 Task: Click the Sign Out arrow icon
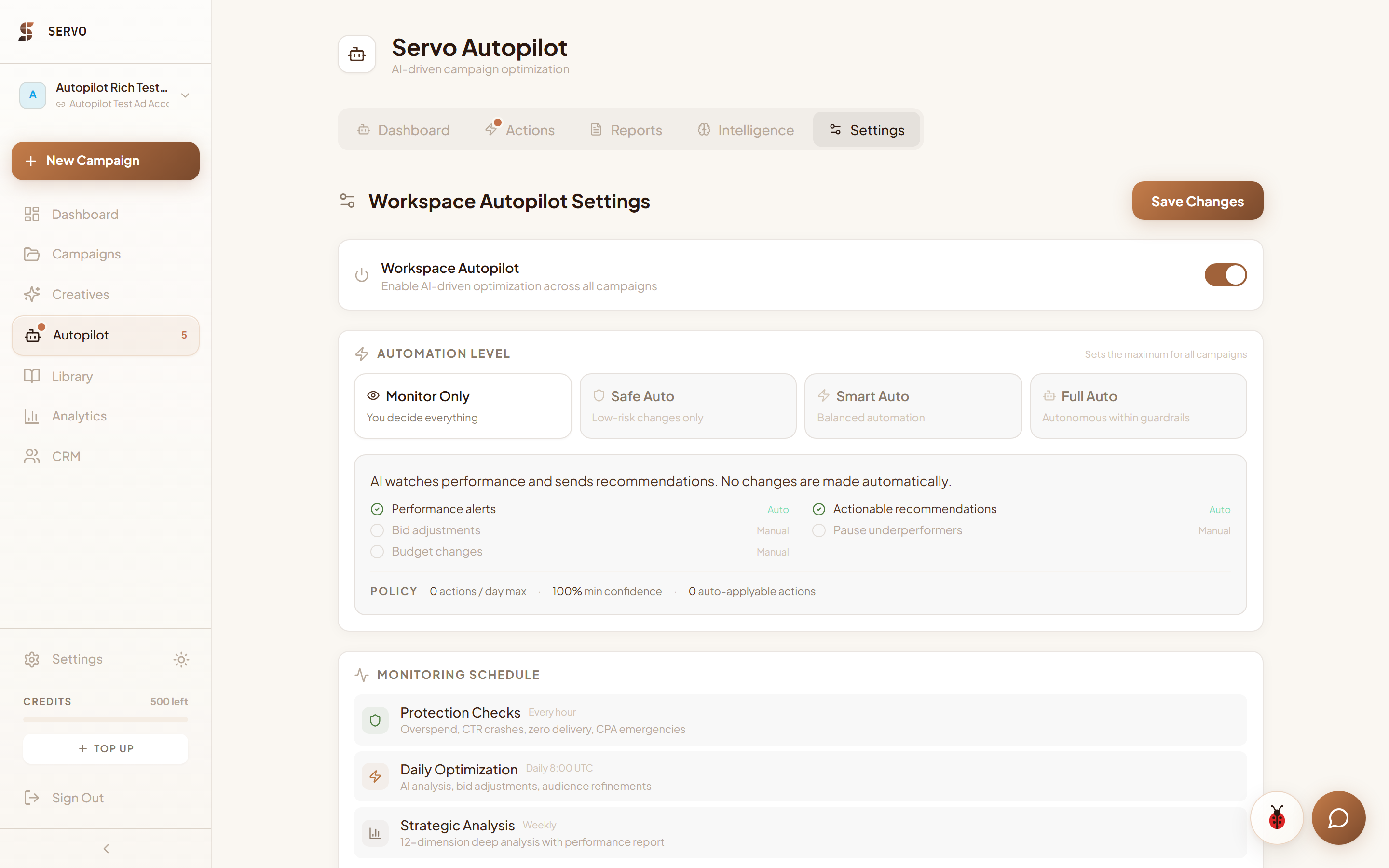coord(31,798)
